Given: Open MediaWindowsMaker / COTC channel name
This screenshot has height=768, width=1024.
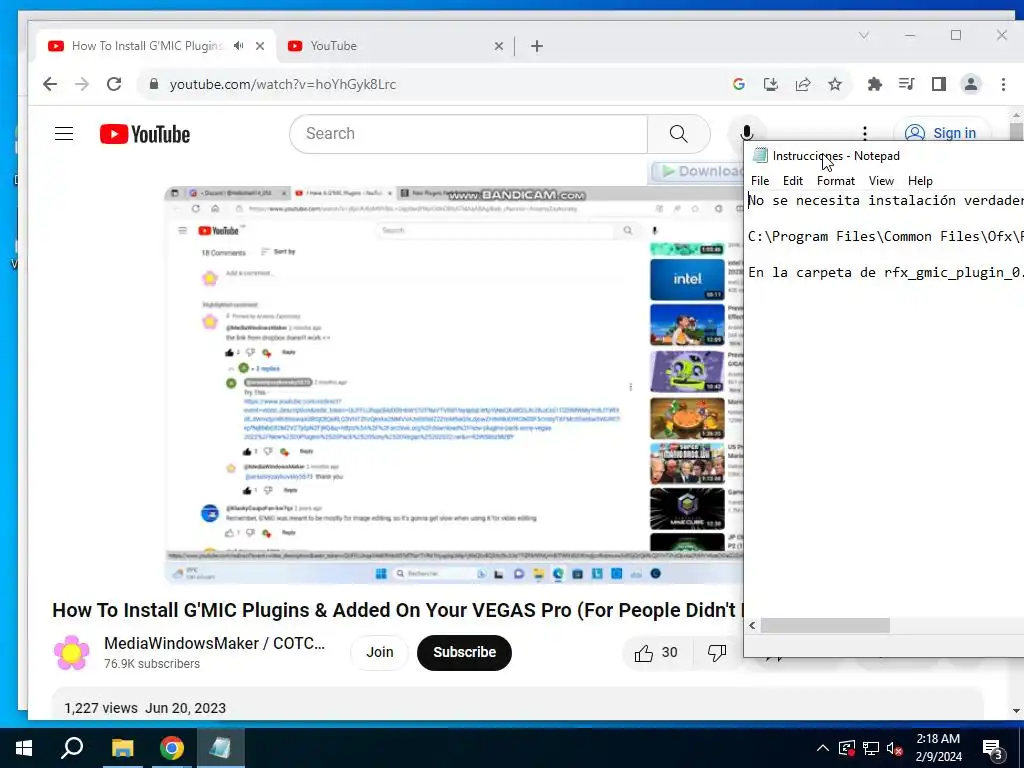Looking at the screenshot, I should (x=214, y=643).
